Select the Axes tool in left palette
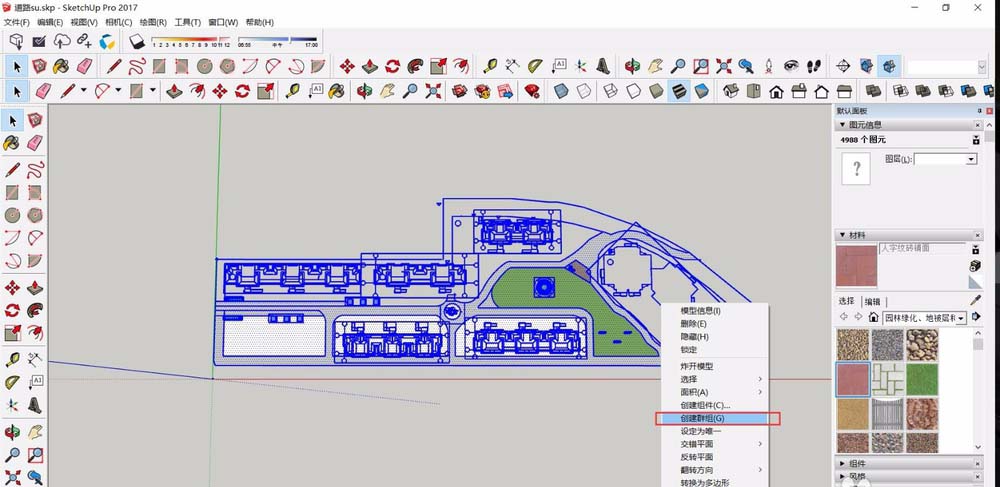 (x=12, y=405)
